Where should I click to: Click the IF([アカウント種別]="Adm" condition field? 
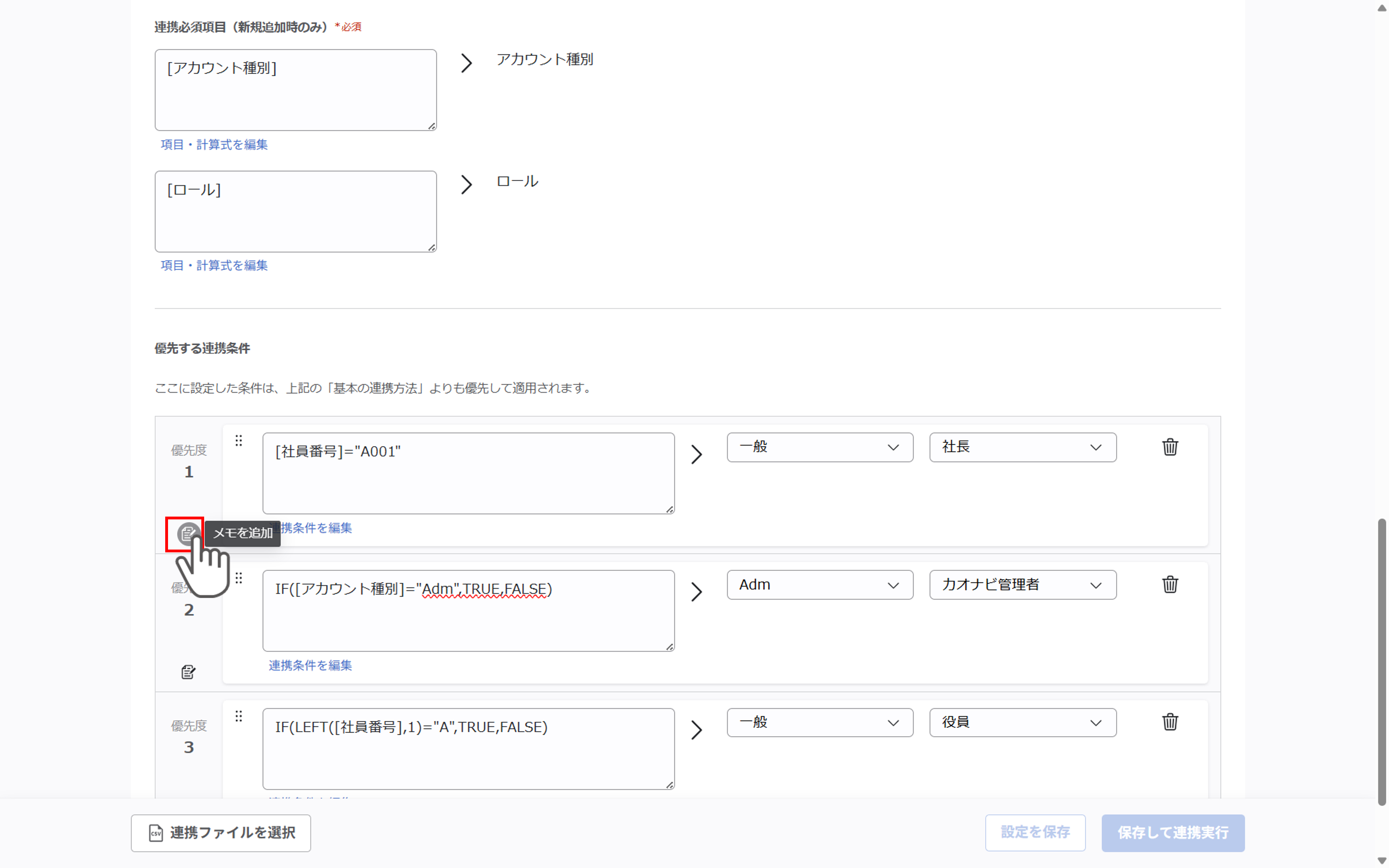point(468,611)
